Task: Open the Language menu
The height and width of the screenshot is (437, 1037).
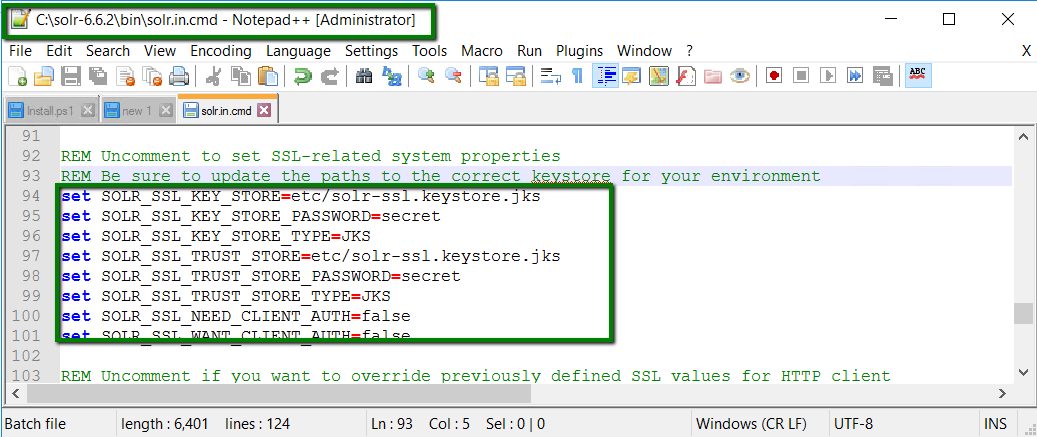Action: coord(298,51)
